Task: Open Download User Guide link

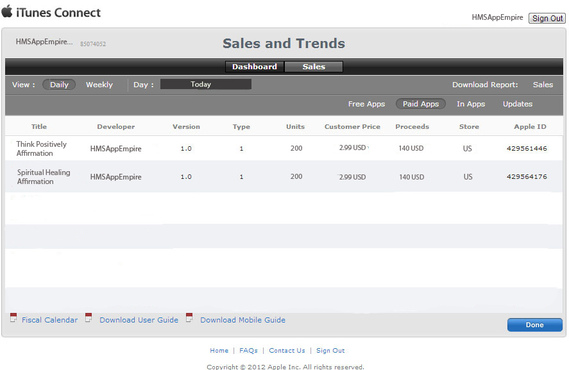Action: click(x=139, y=320)
